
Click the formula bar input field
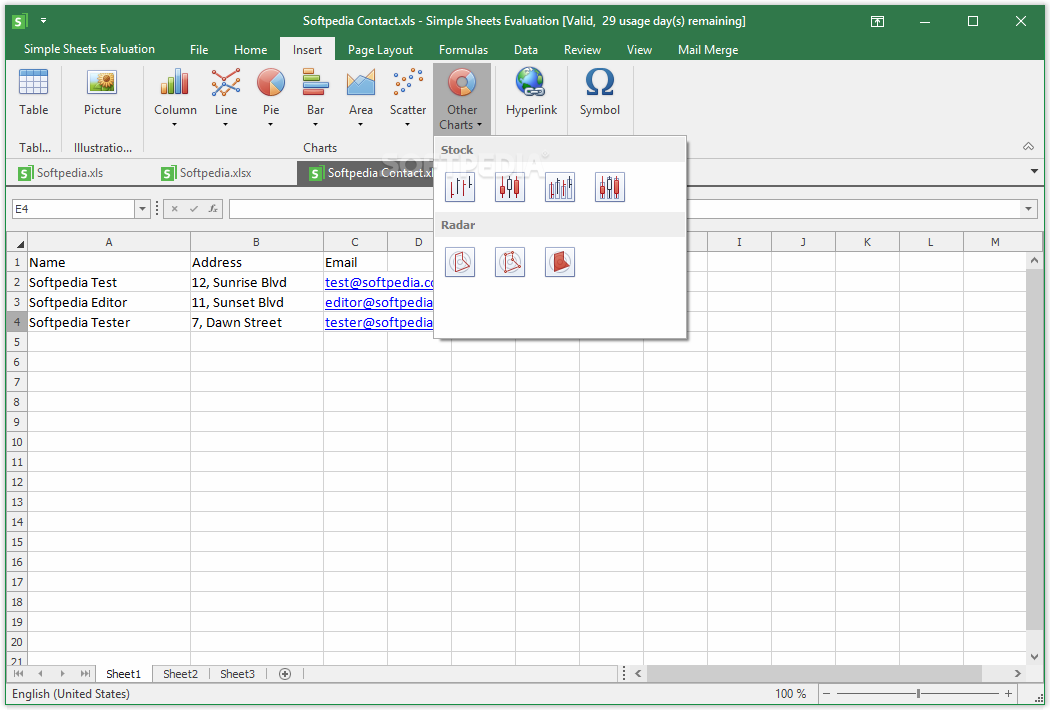pos(625,209)
